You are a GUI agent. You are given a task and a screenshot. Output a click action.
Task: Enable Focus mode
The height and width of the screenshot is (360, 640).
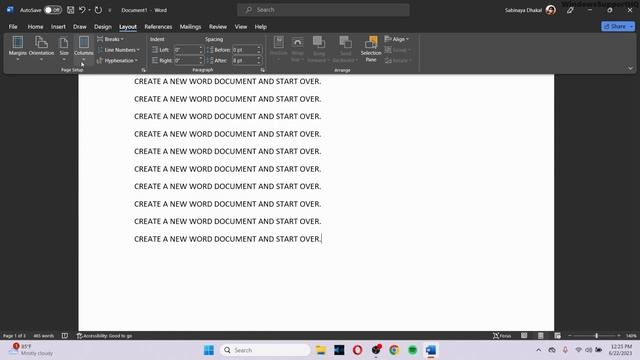click(x=502, y=336)
